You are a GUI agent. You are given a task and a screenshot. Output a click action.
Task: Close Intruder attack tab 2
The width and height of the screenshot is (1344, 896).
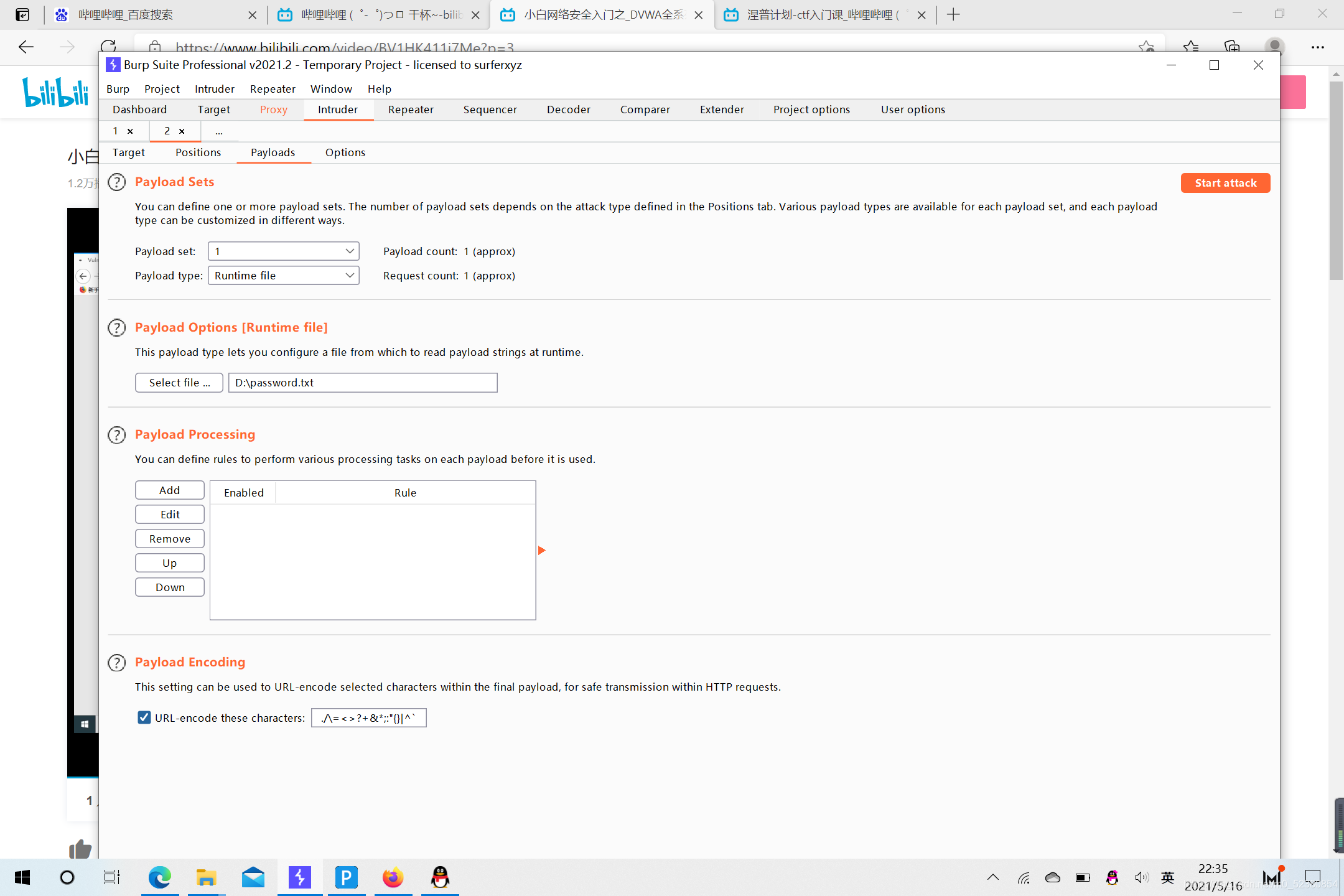pos(182,131)
